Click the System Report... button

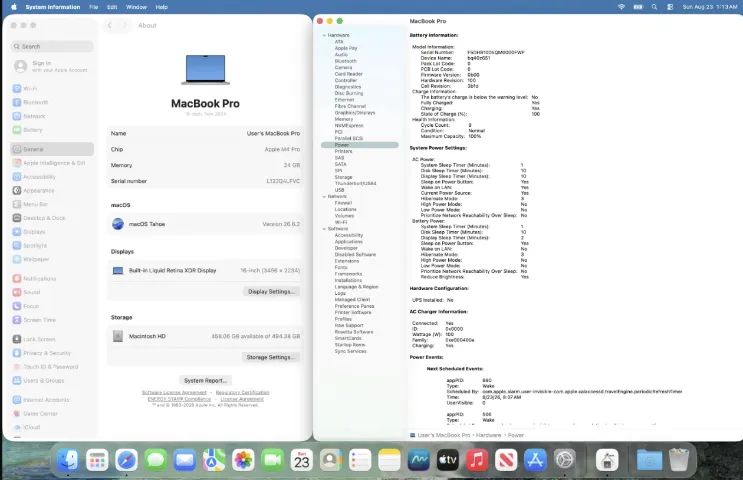click(205, 380)
